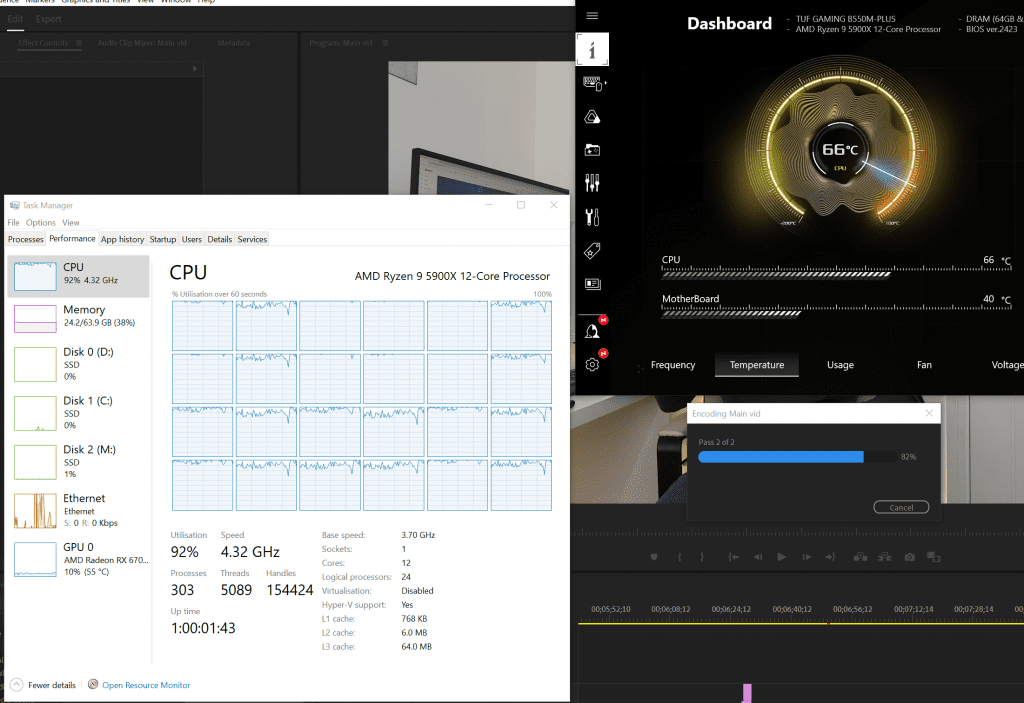
Task: Open User Center notification icon
Action: (x=592, y=331)
